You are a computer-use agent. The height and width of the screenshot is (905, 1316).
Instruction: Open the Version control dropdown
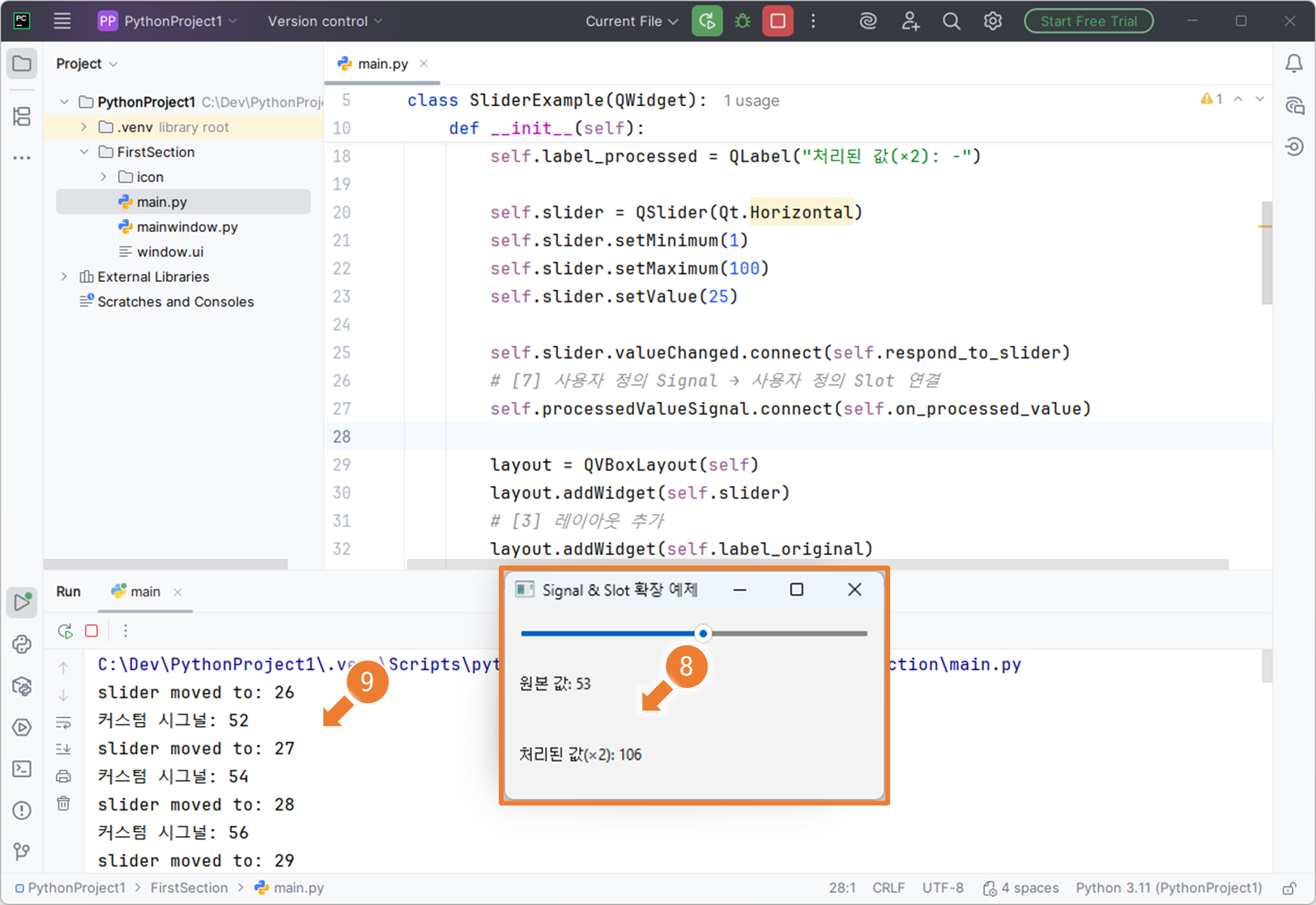[x=325, y=21]
